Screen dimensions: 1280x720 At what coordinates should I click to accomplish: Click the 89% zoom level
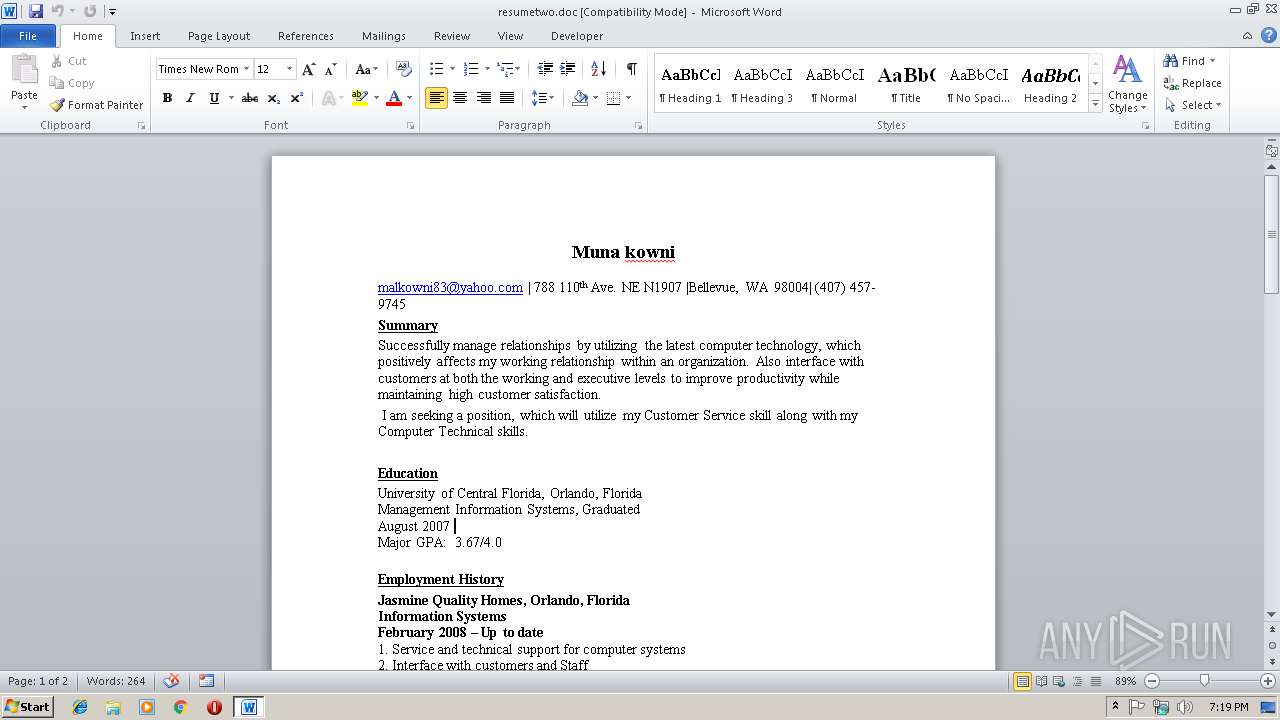point(1126,681)
